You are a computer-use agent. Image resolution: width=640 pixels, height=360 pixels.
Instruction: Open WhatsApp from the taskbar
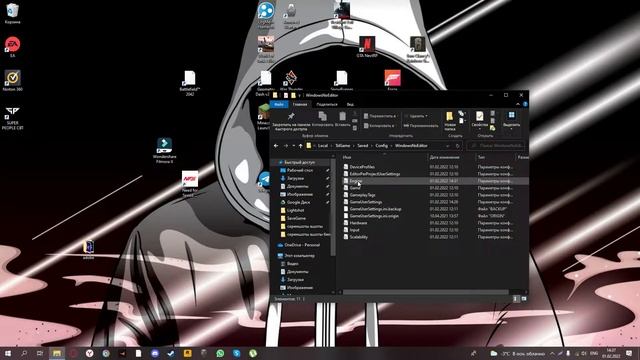[x=220, y=353]
